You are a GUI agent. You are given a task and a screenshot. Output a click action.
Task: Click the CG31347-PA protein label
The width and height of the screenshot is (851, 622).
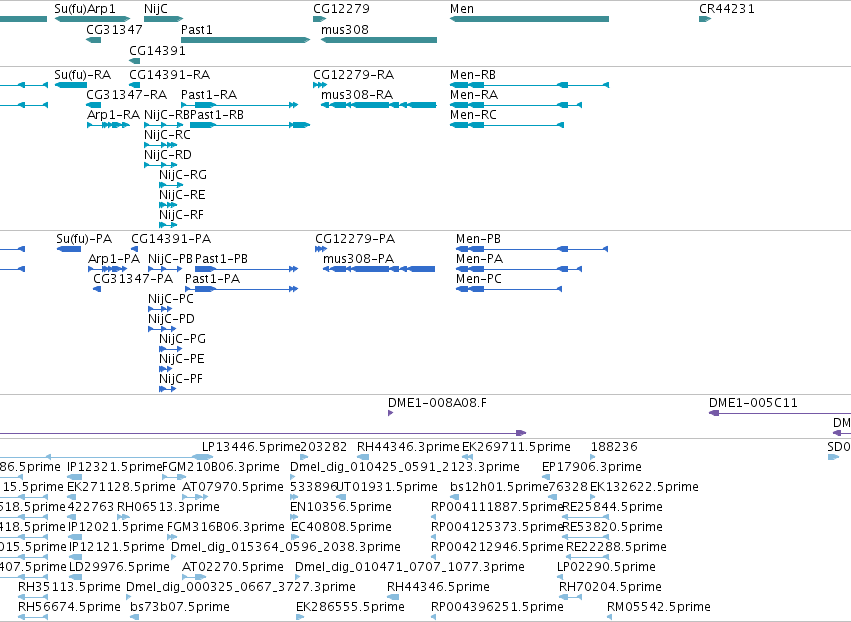click(x=133, y=278)
